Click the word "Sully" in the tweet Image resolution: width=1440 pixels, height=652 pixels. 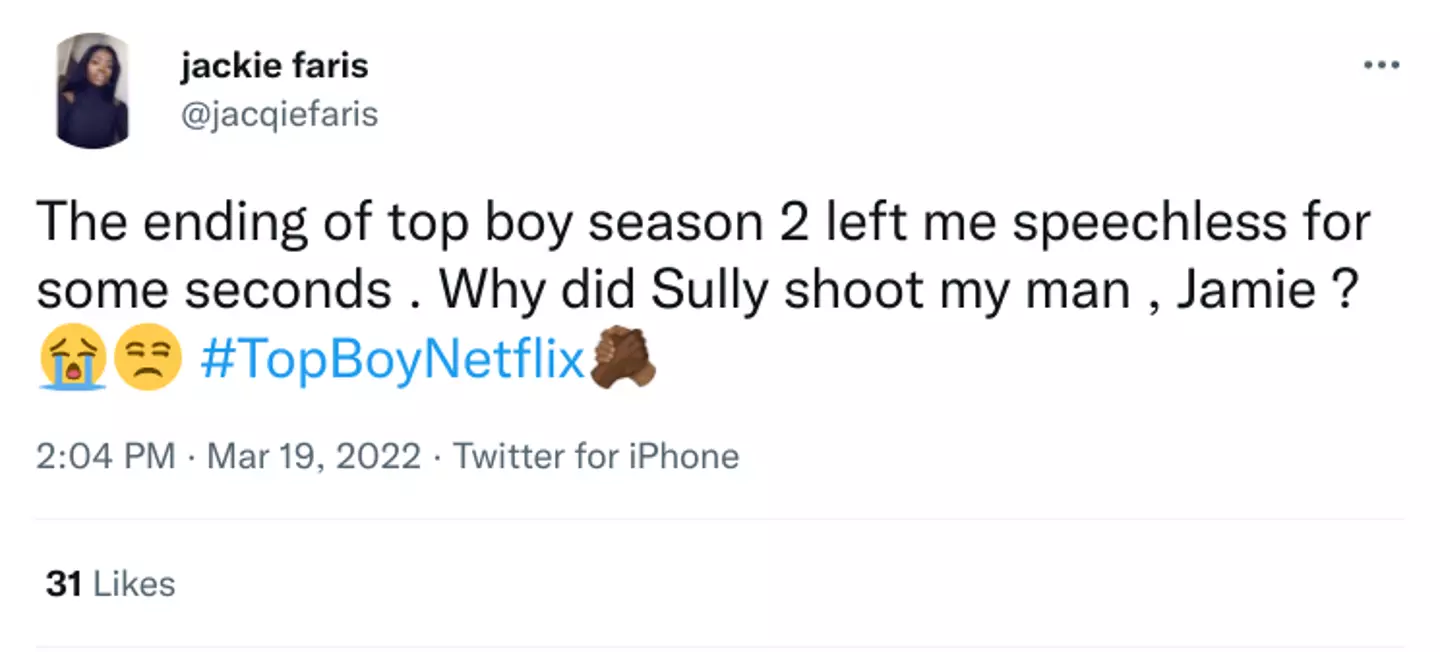pyautogui.click(x=711, y=289)
